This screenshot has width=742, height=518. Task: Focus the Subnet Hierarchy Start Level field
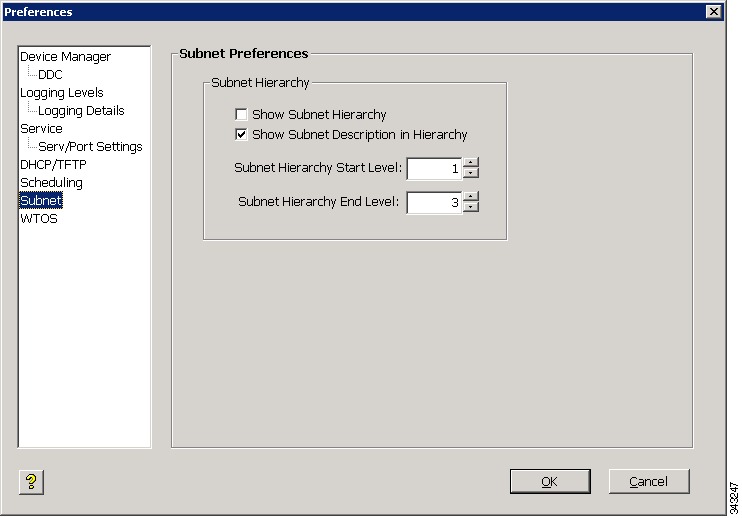point(434,168)
